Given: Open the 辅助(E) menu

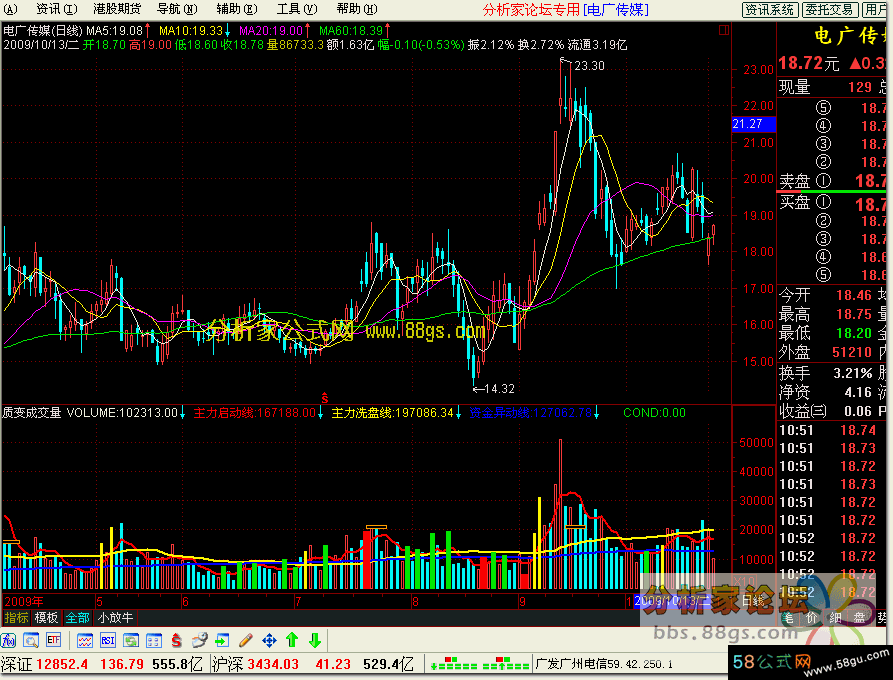Looking at the screenshot, I should point(237,9).
